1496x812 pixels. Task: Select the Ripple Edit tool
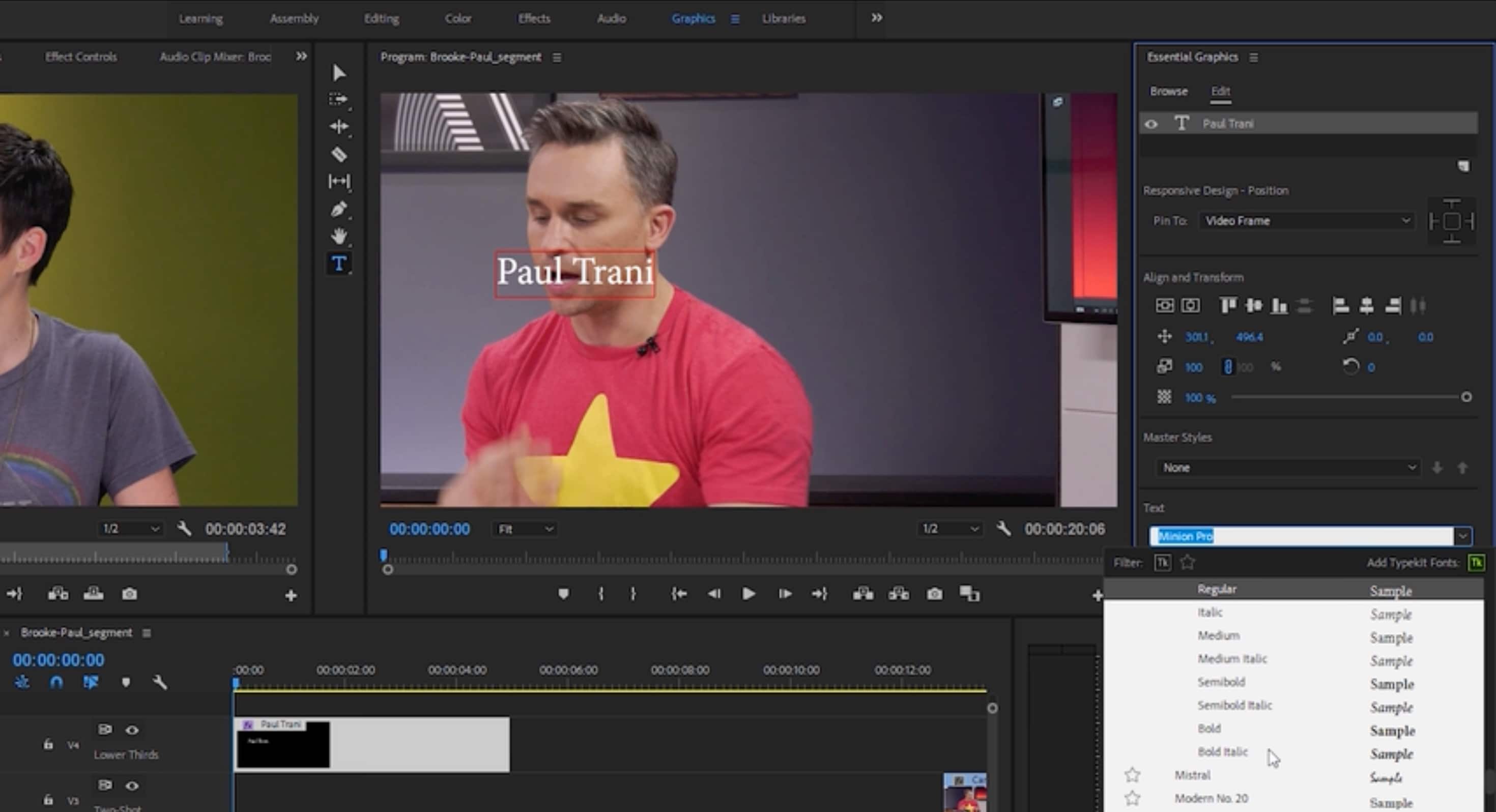[x=339, y=127]
